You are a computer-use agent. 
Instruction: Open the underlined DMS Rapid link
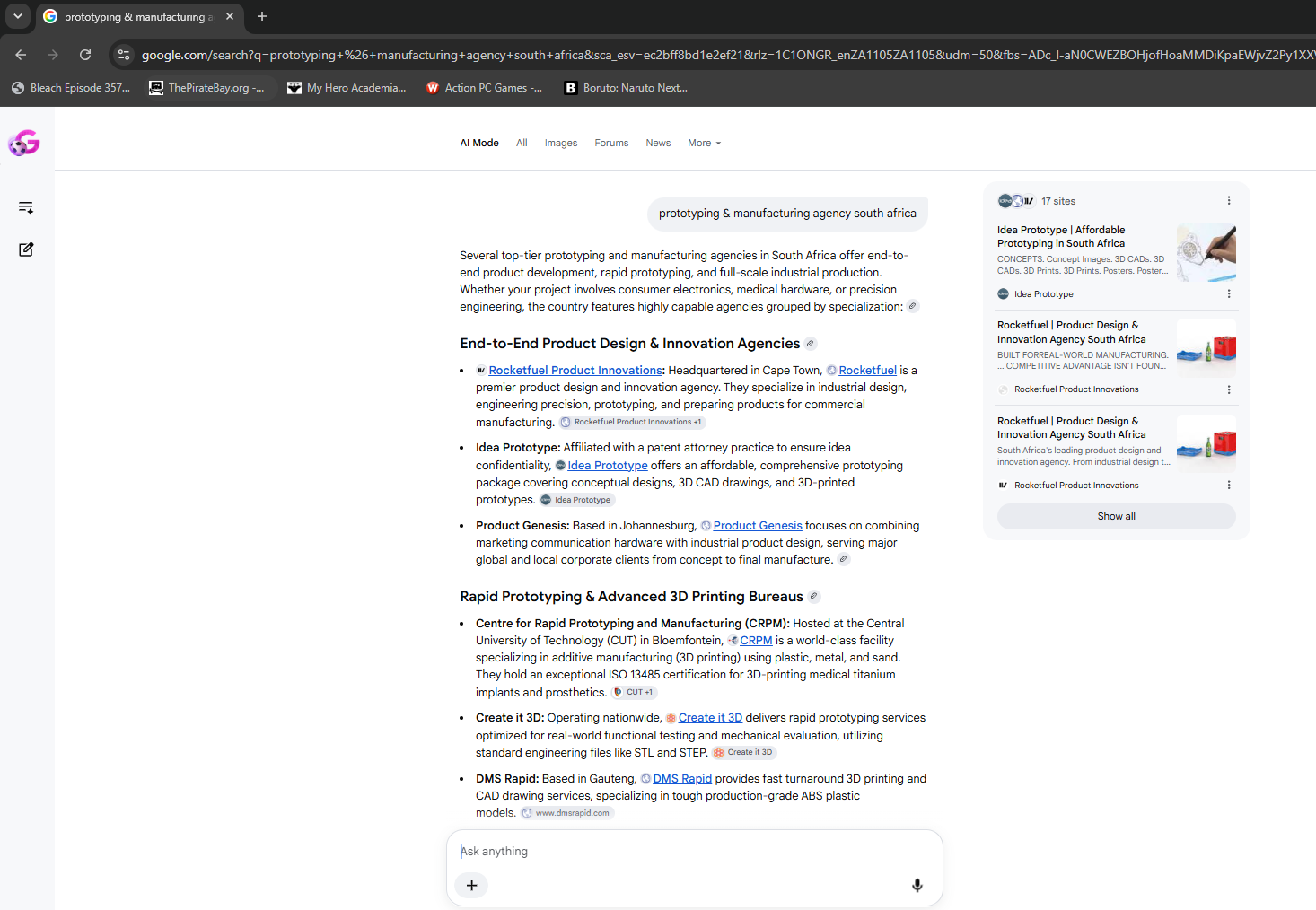click(682, 778)
